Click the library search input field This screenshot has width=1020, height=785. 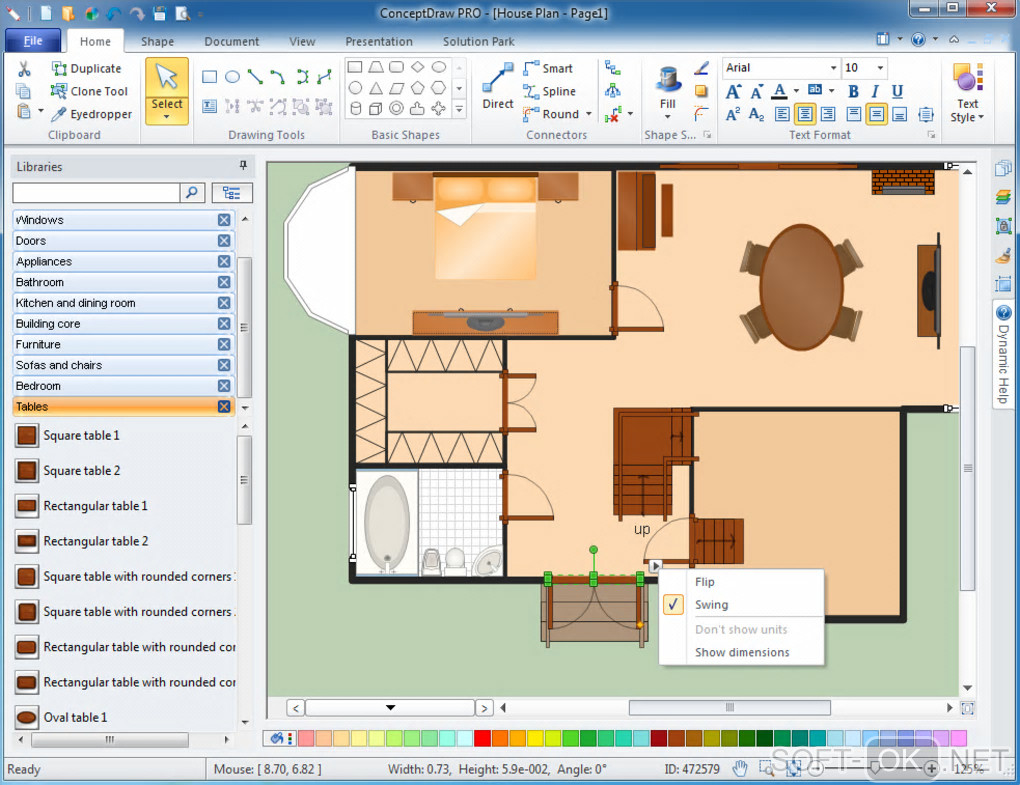[x=96, y=193]
